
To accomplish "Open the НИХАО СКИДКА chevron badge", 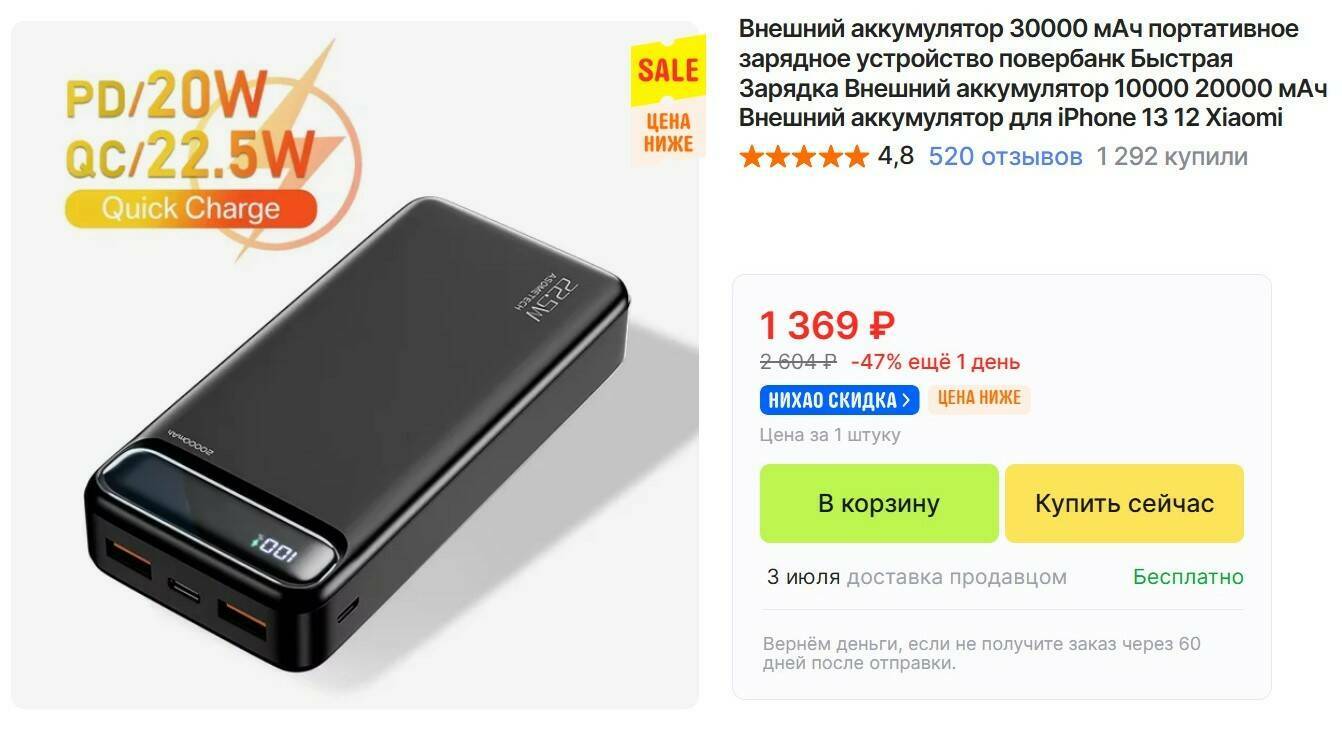I will coord(839,400).
